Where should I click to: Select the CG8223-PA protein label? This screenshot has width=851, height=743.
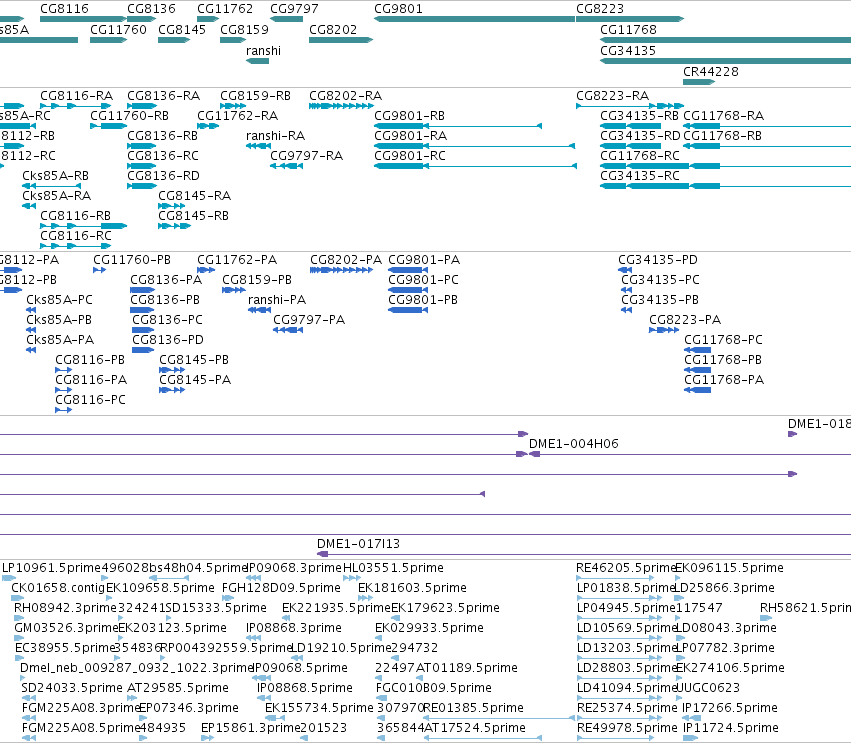pos(685,320)
